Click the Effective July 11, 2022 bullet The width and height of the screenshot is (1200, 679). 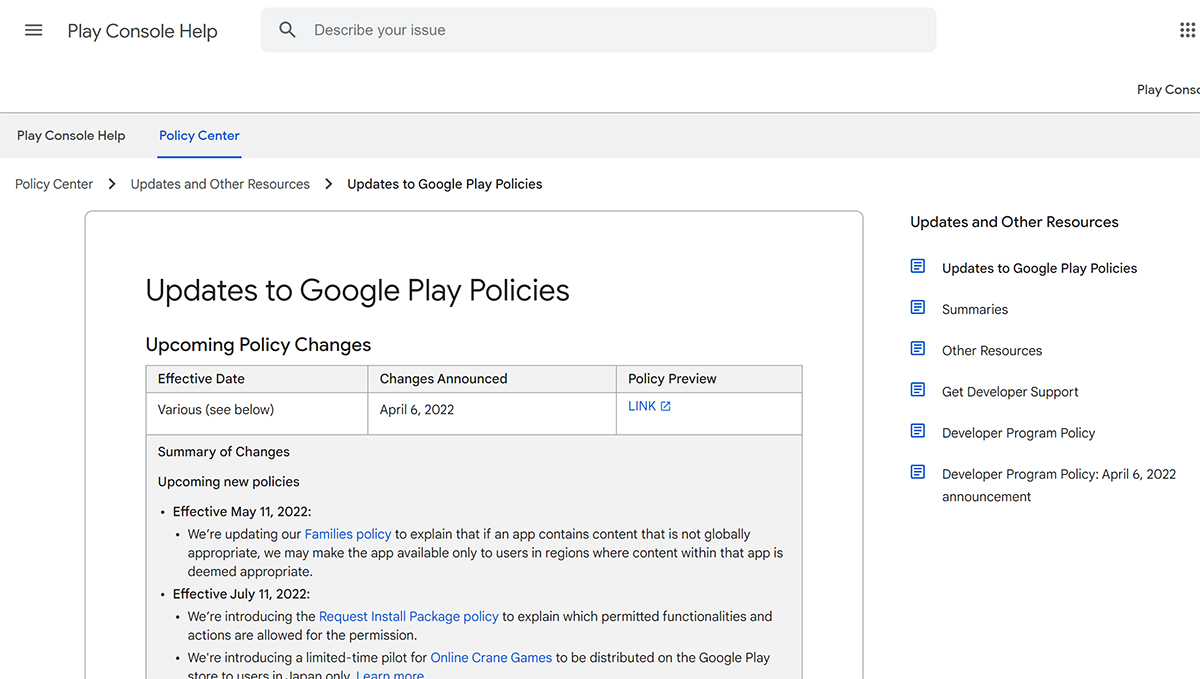point(241,594)
